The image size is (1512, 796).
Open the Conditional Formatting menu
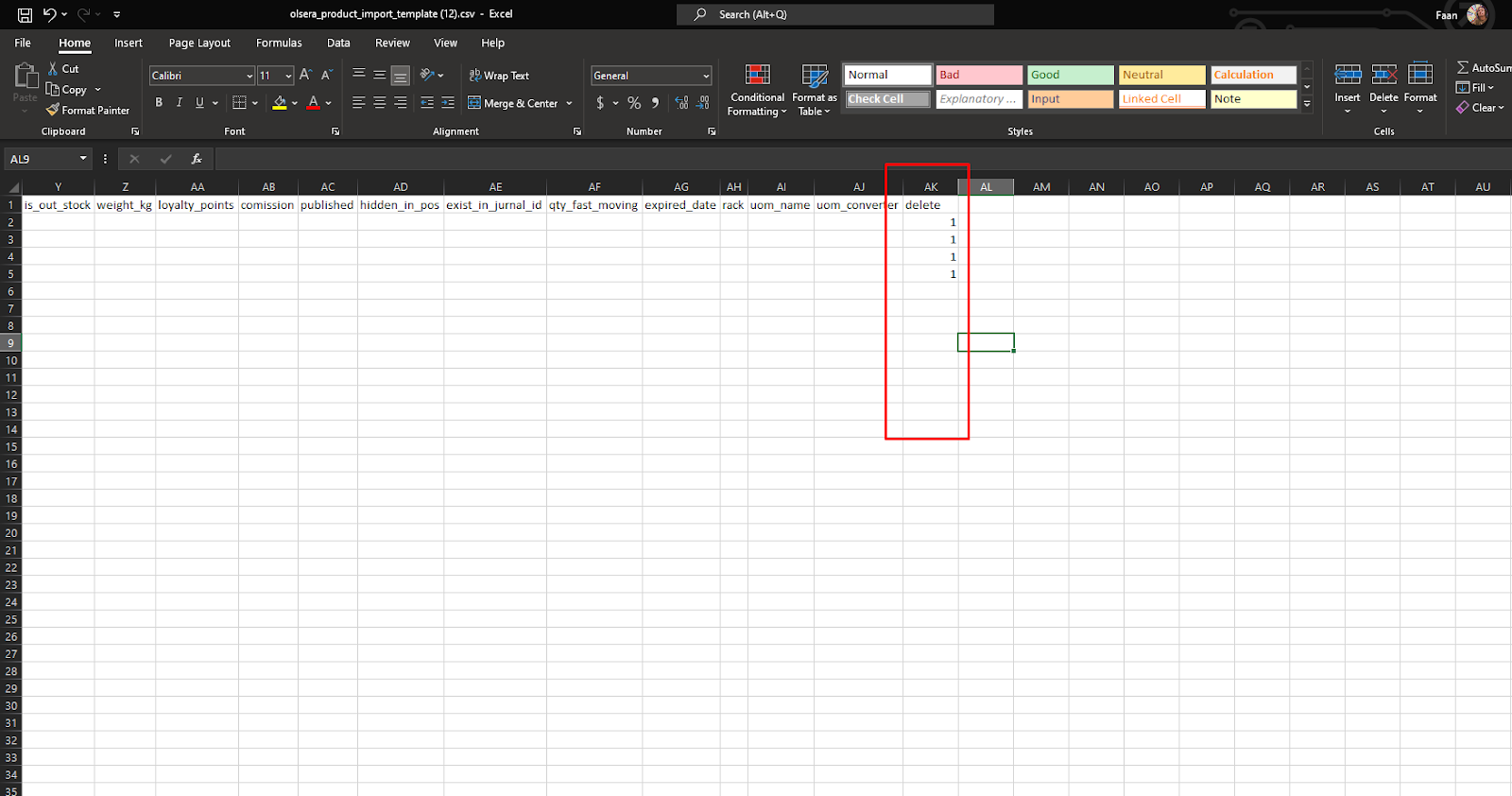tap(757, 90)
